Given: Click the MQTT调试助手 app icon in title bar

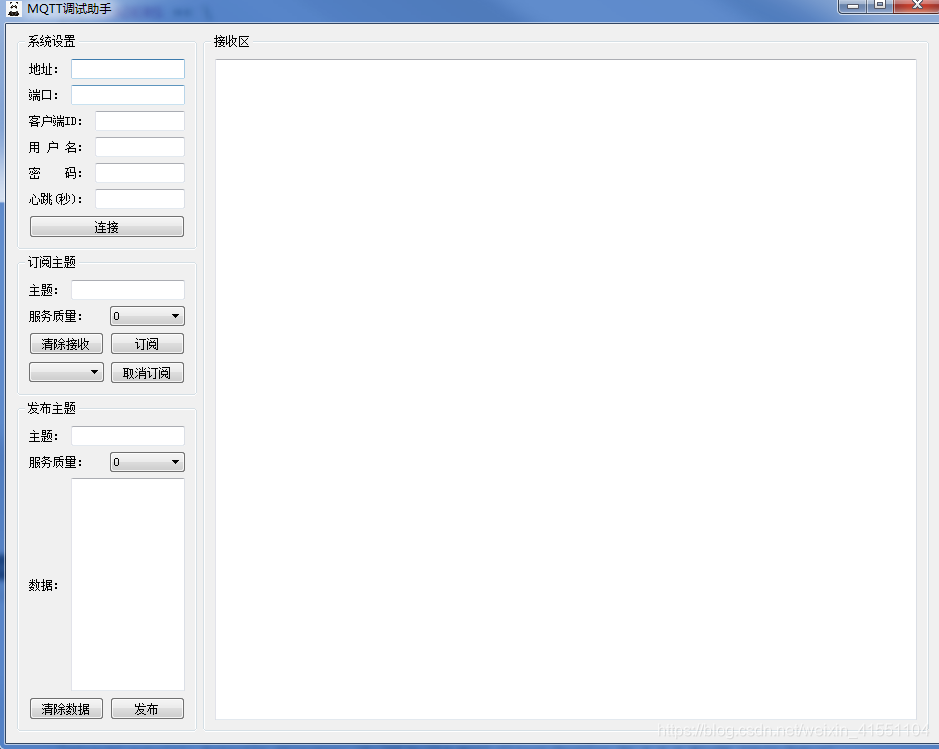Looking at the screenshot, I should [14, 8].
